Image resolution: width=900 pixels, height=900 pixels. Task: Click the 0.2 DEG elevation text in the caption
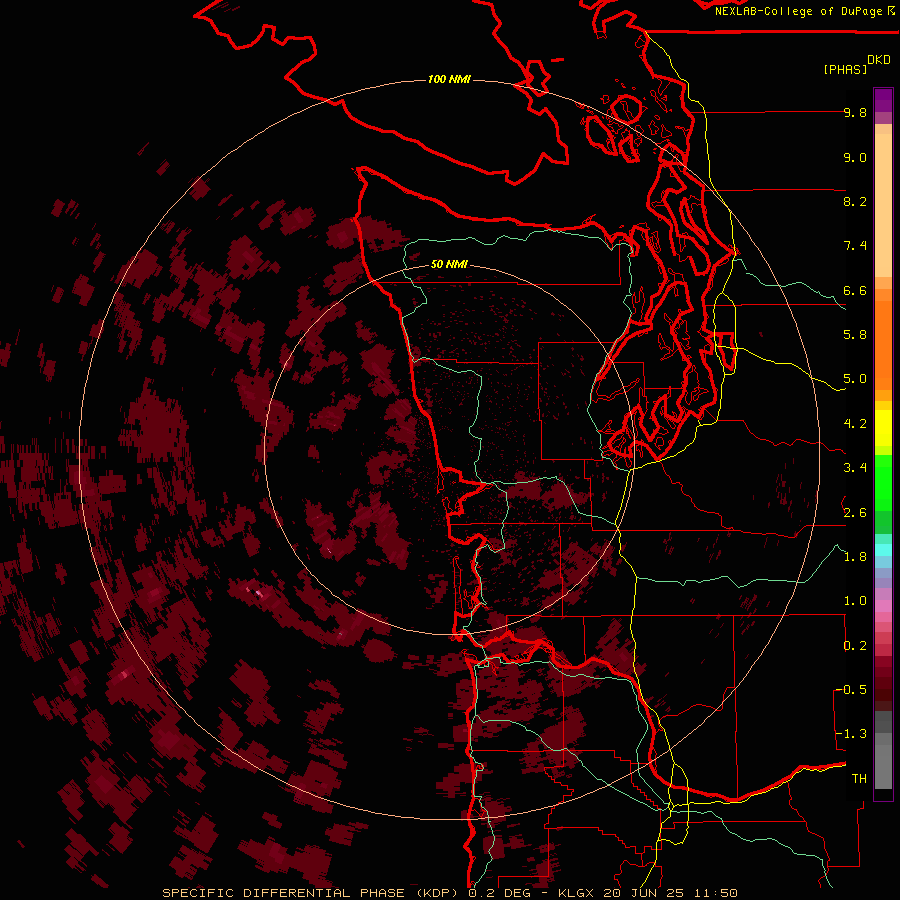499,893
